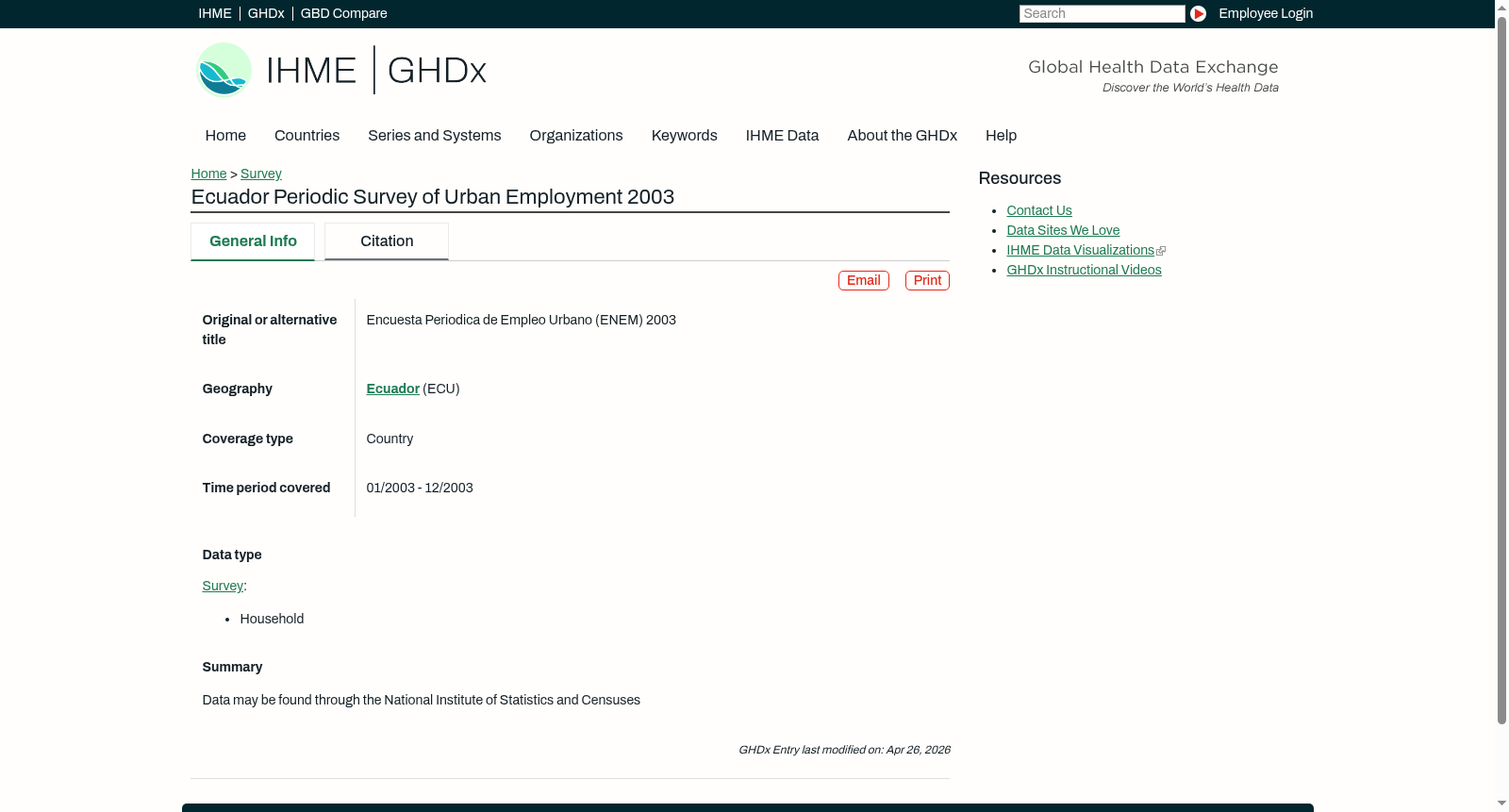The height and width of the screenshot is (812, 1509).
Task: Open the Countries menu
Action: coord(307,136)
